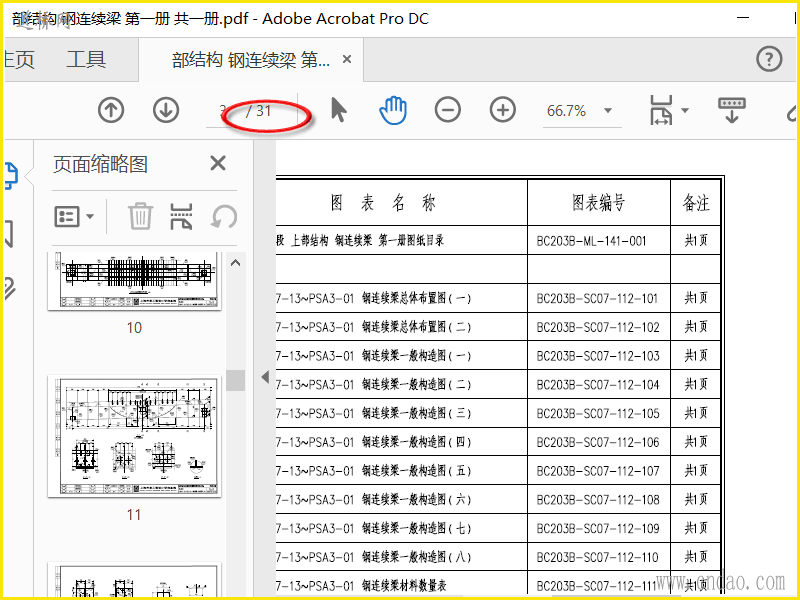Select page 10 thumbnail
The height and width of the screenshot is (600, 800).
tap(135, 281)
